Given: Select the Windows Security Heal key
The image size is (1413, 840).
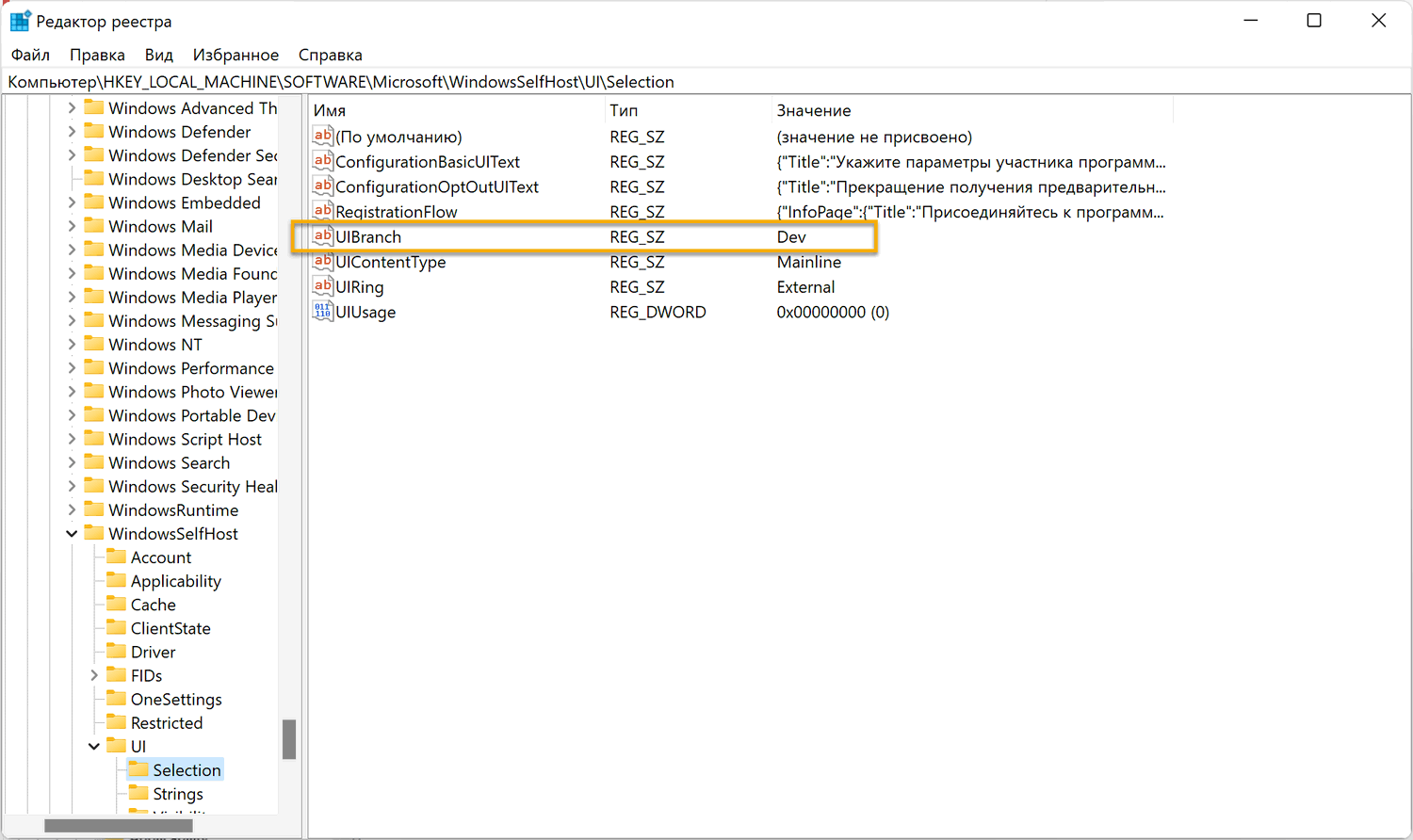Looking at the screenshot, I should click(193, 486).
